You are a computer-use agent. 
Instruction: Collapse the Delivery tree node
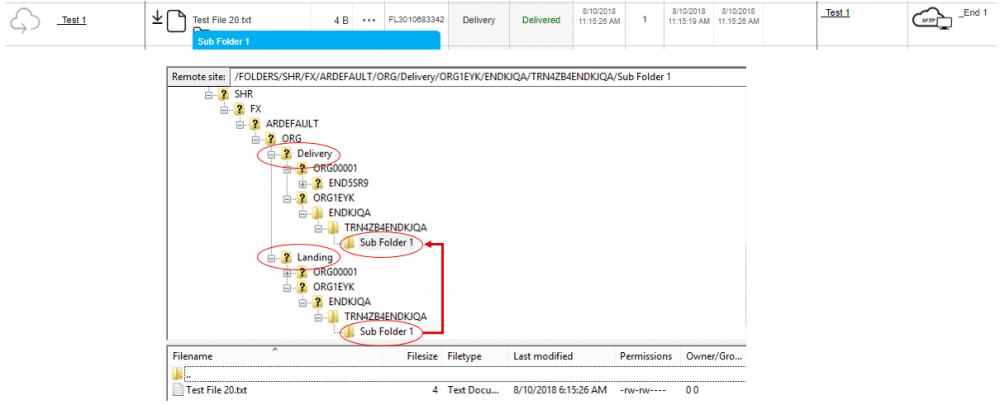(271, 154)
